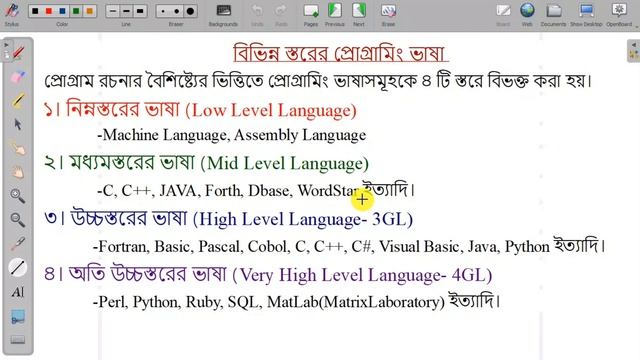Click the Bengali introduction sentence
This screenshot has width=640, height=360.
tap(318, 81)
